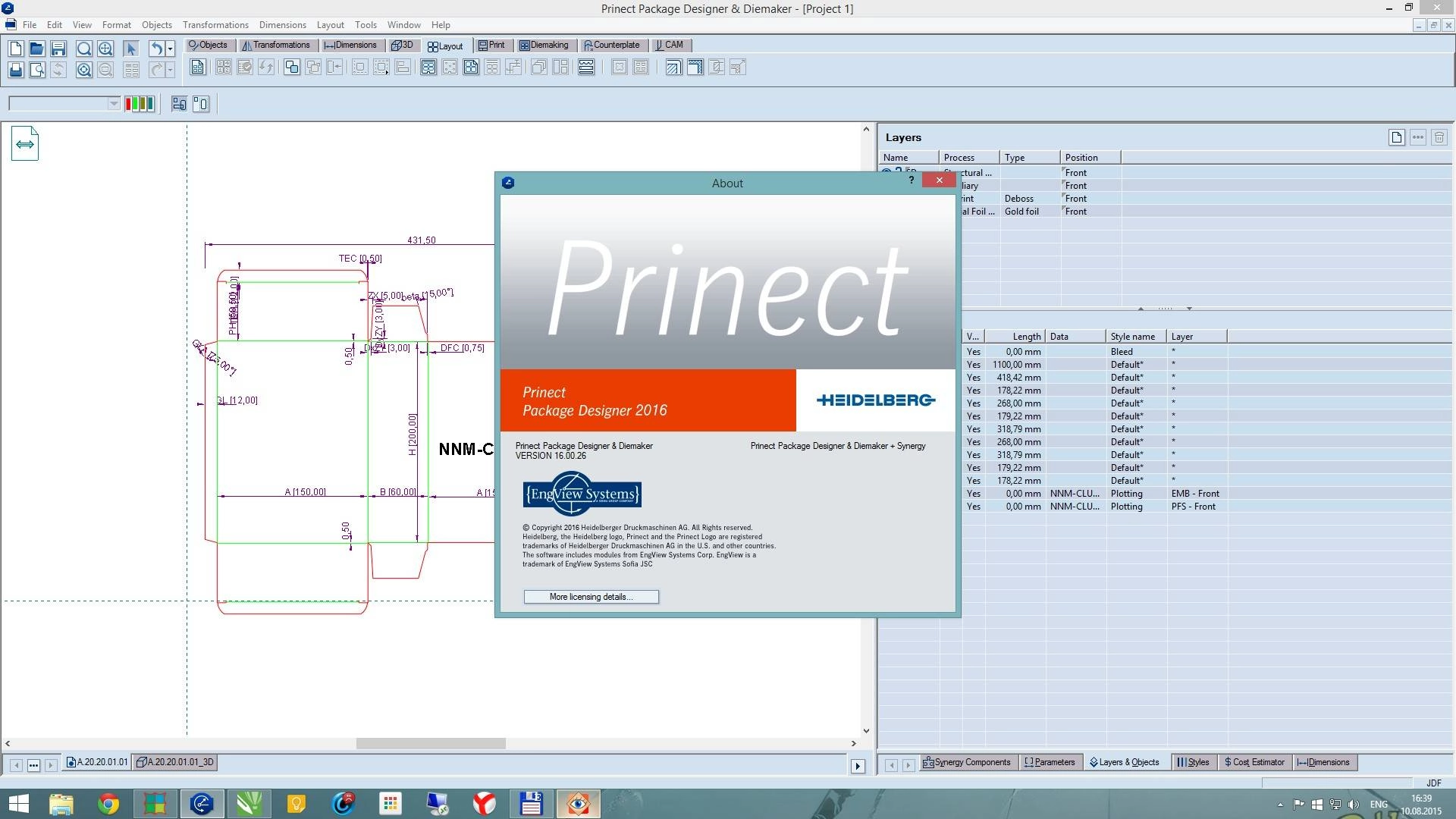The image size is (1456, 819).
Task: Click the Open project folder icon
Action: [36, 49]
